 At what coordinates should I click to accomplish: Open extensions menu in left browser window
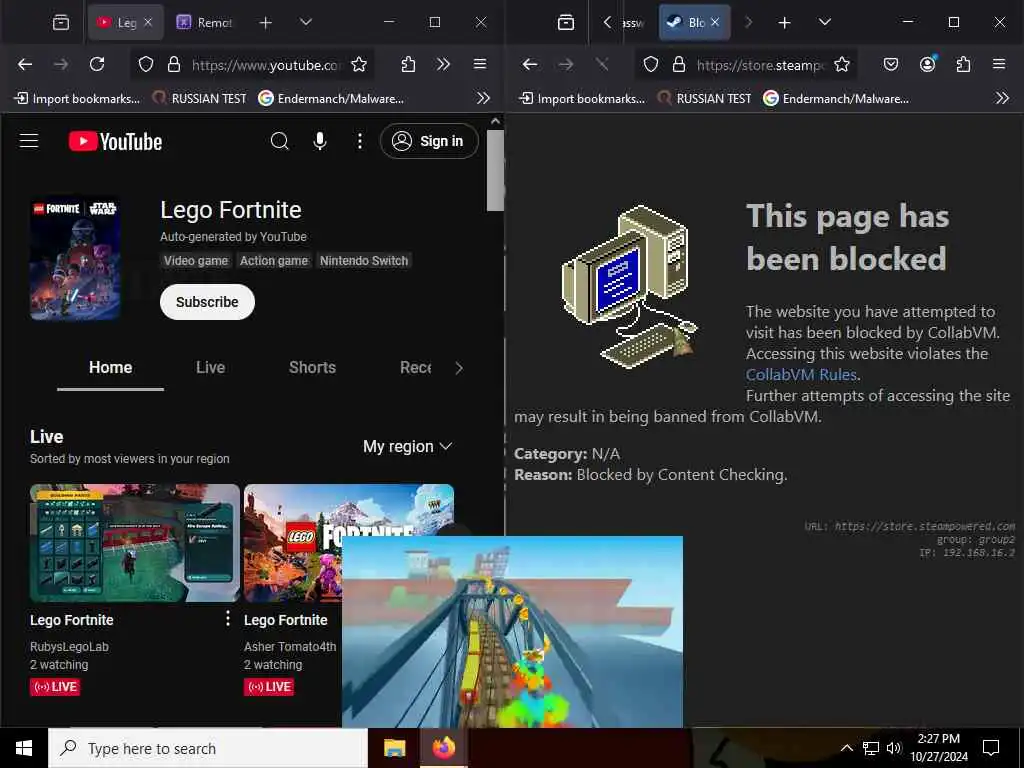pos(408,64)
